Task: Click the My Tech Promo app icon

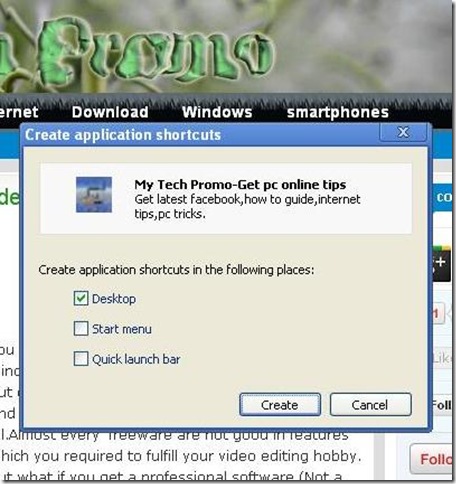Action: tap(94, 195)
